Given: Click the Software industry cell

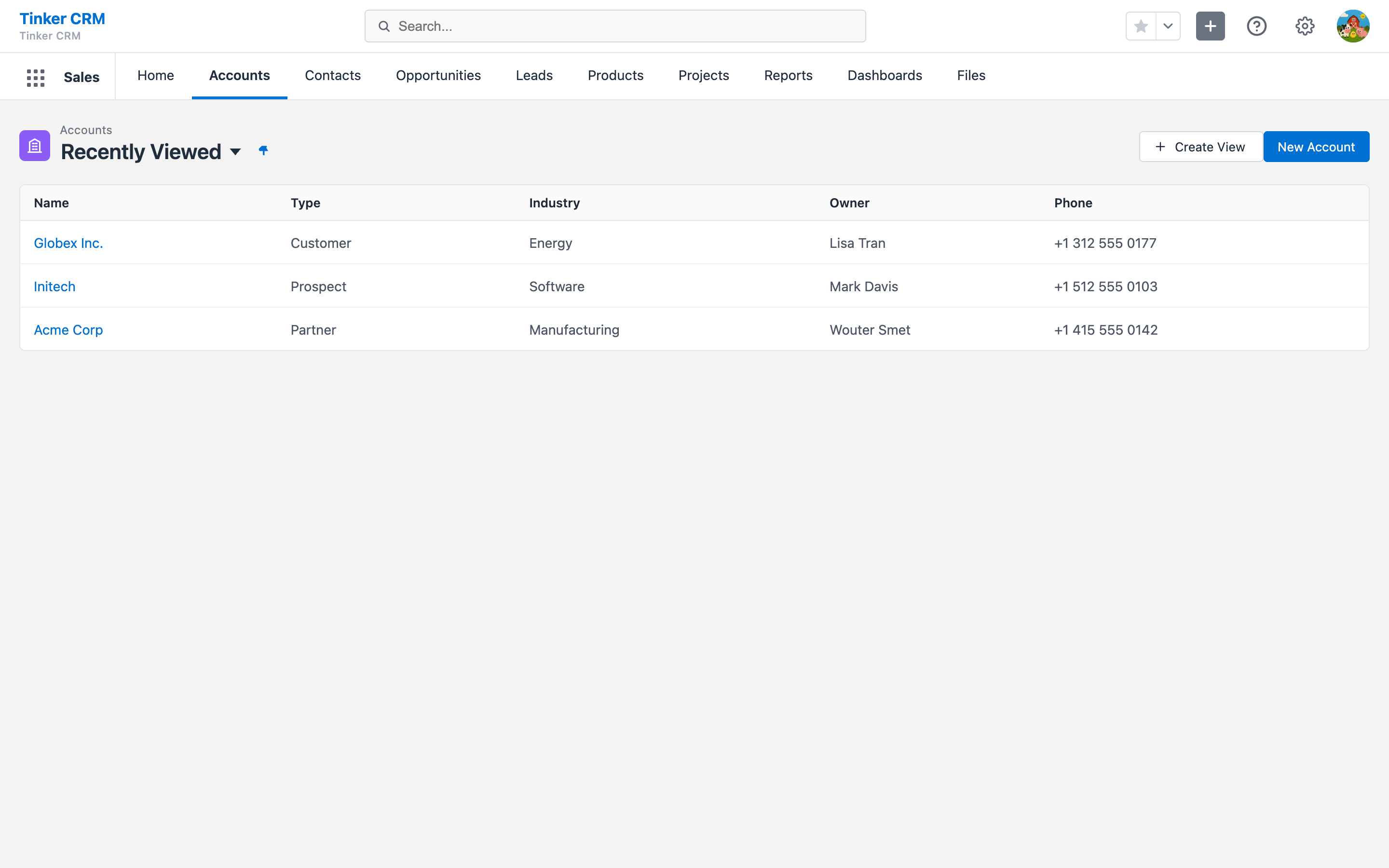Looking at the screenshot, I should [x=557, y=287].
